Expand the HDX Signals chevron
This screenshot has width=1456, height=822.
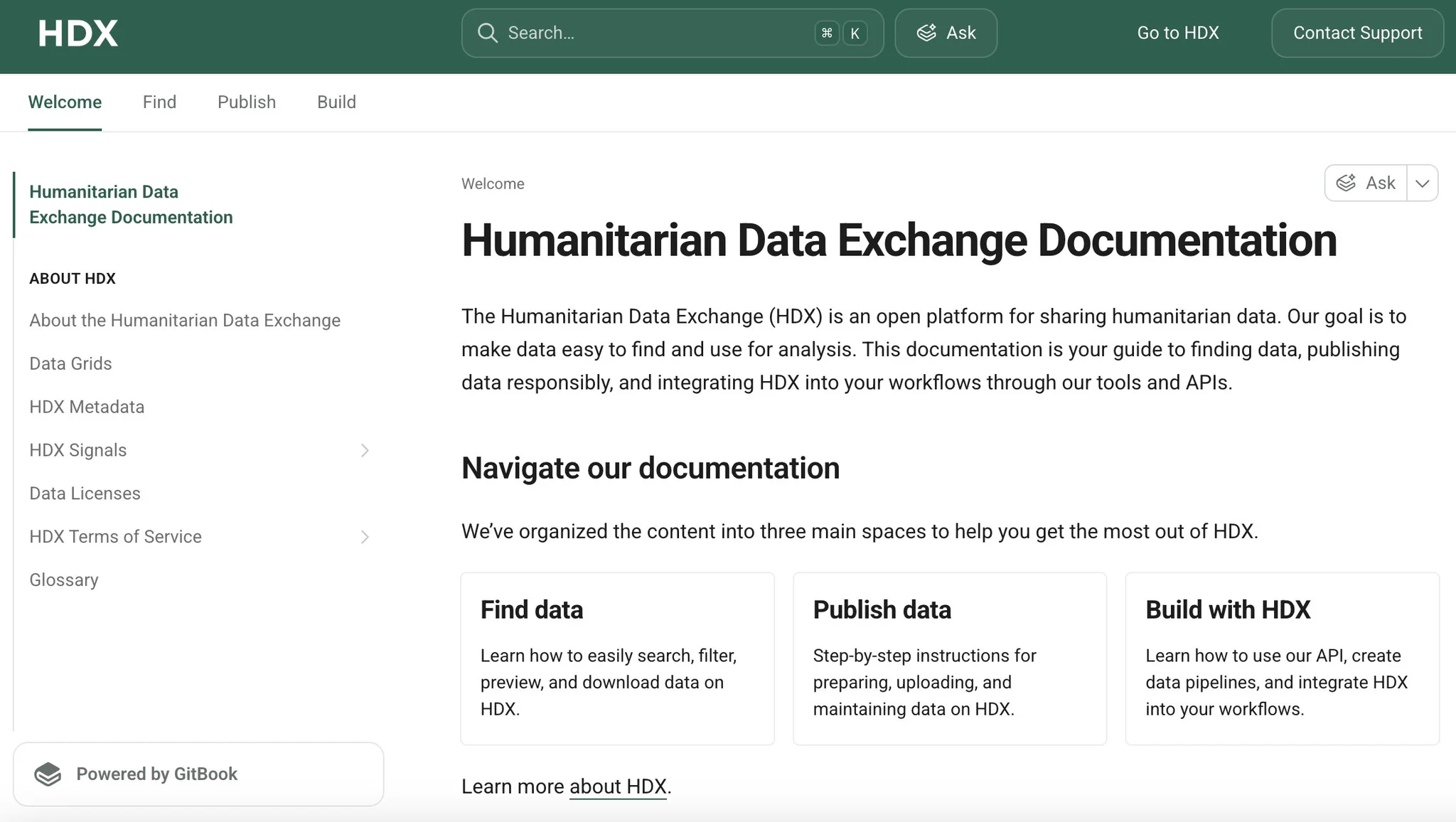[x=365, y=450]
